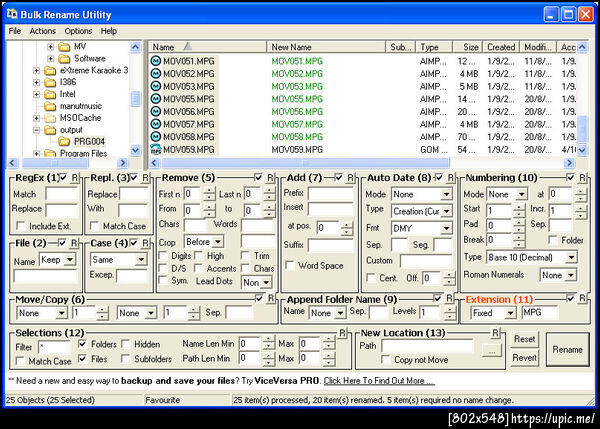Click the Prefix input field in Add (7)
Image resolution: width=600 pixels, height=429 pixels.
pyautogui.click(x=330, y=193)
